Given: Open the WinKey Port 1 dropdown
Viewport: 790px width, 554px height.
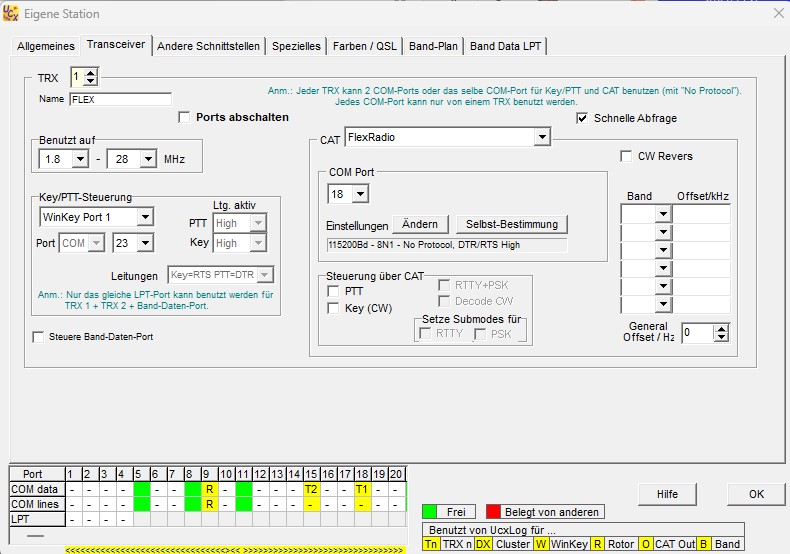Looking at the screenshot, I should 145,217.
